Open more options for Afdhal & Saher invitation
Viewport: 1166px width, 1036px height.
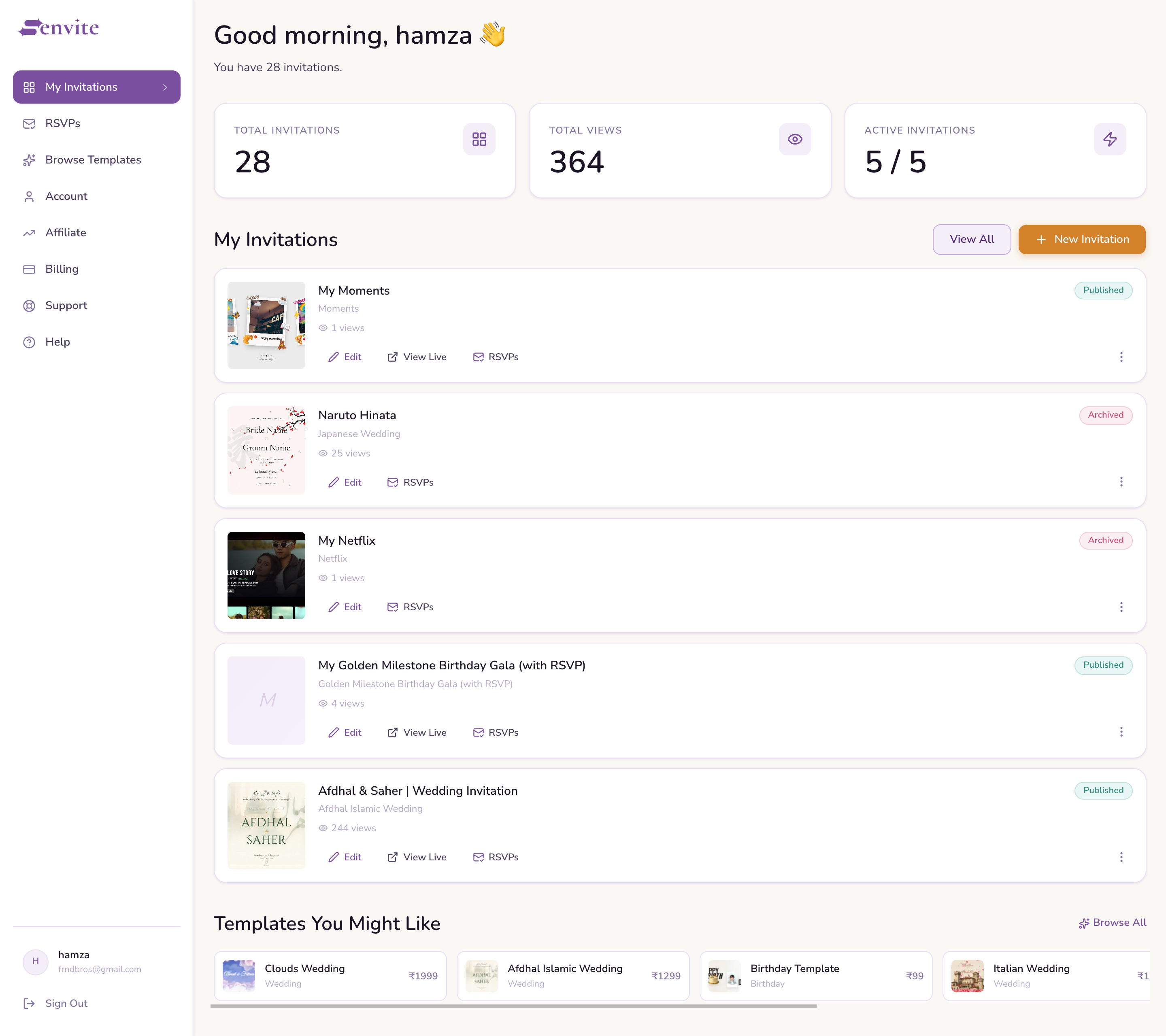coord(1121,858)
